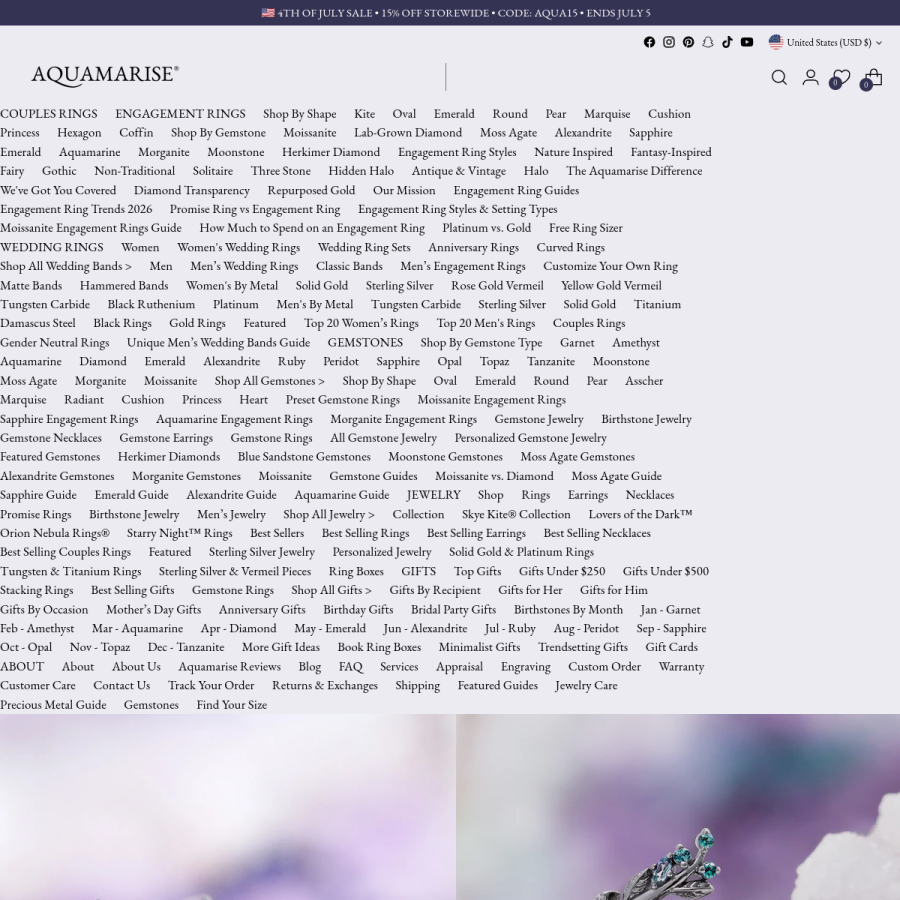
Task: Click the branch ring product image
Action: point(678,807)
